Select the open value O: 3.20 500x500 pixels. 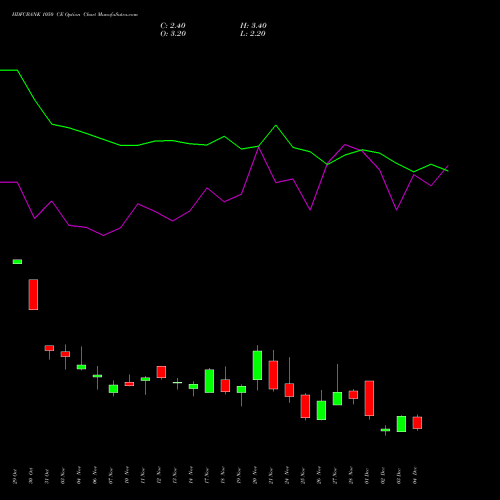coord(173,34)
